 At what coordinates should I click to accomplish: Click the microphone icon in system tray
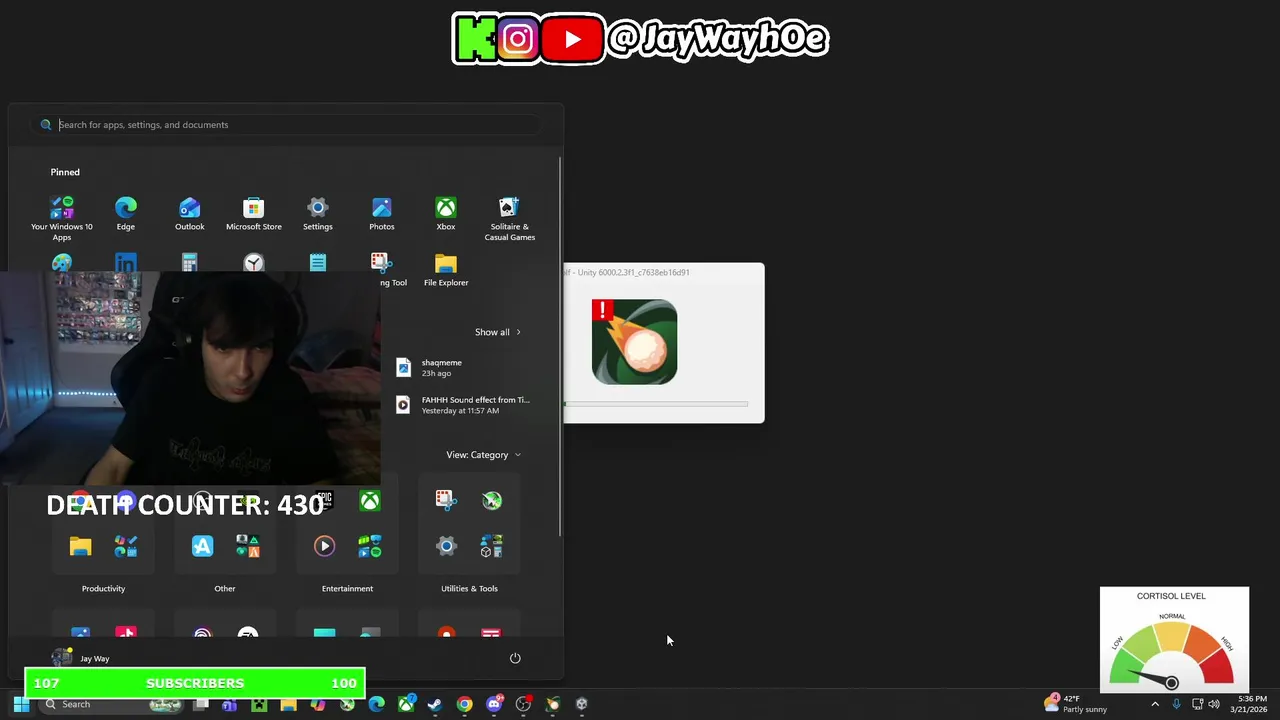click(x=1176, y=704)
